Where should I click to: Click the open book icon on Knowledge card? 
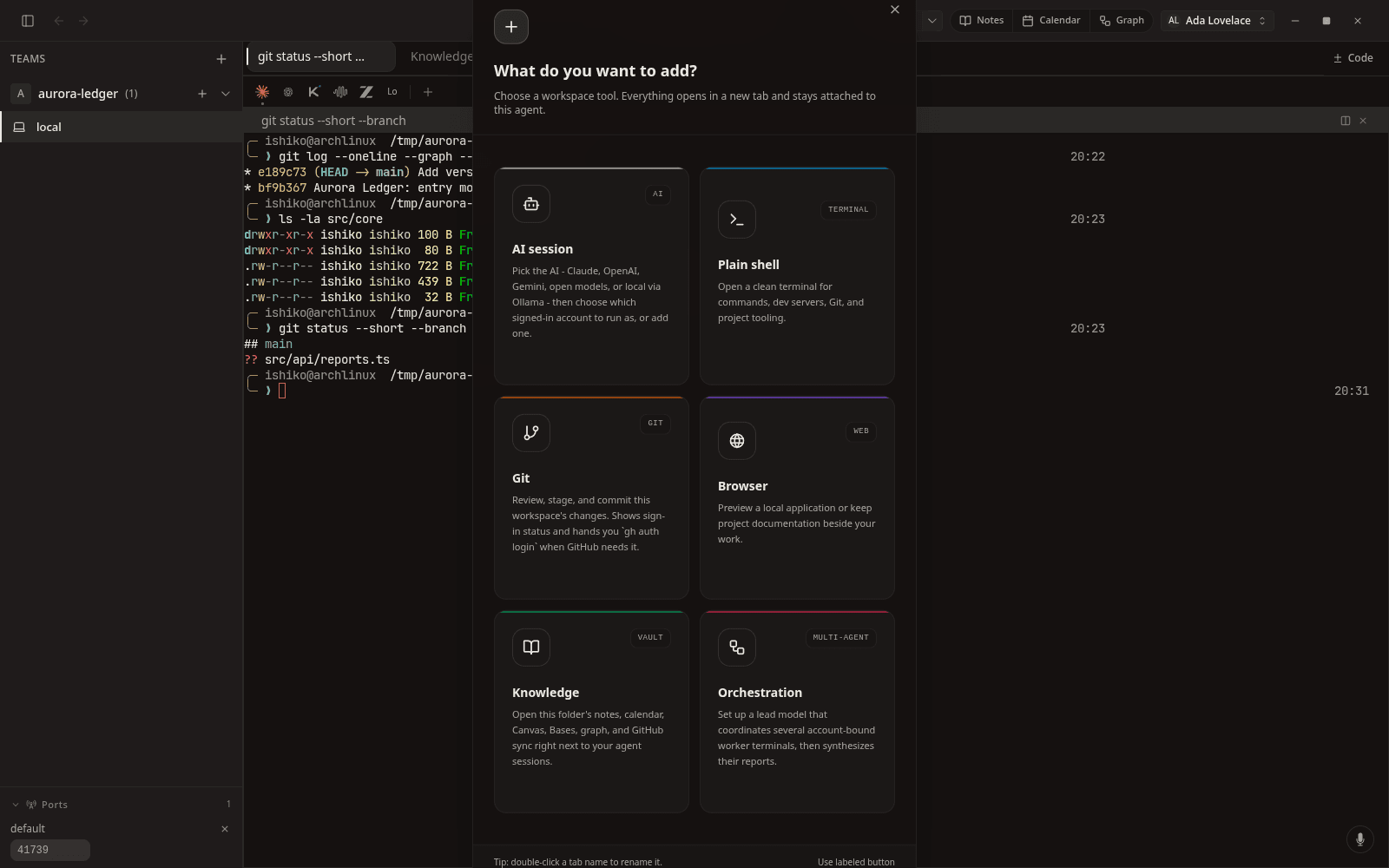coord(531,648)
